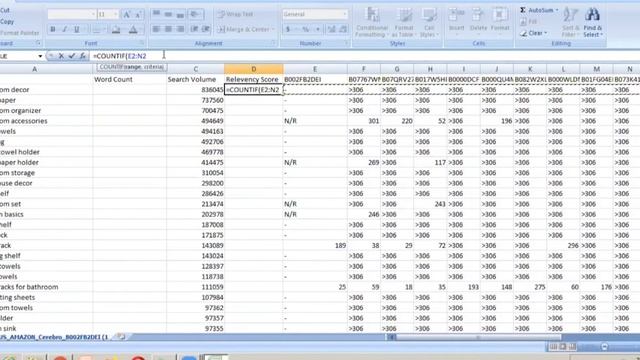Select Middle Align icon

coord(168,14)
